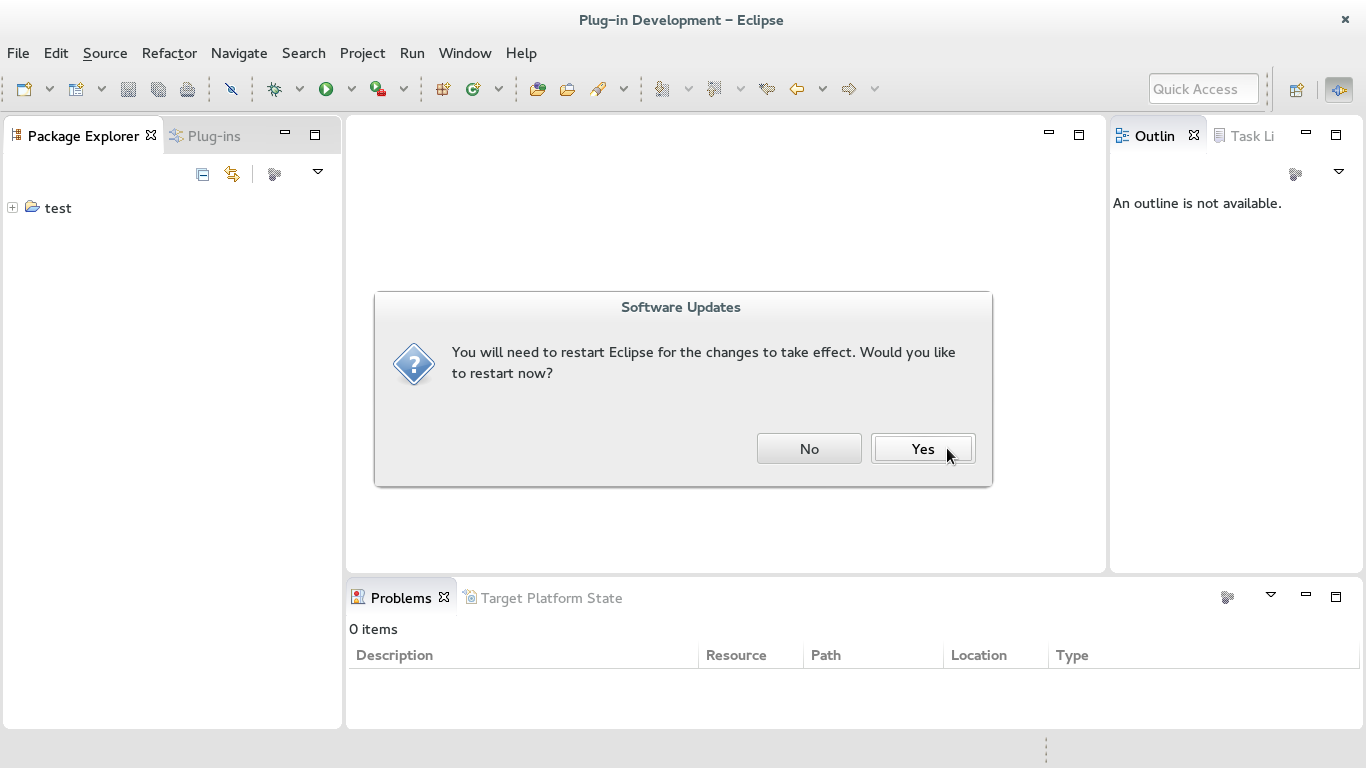1366x768 pixels.
Task: Toggle Link with Editor in Package Explorer
Action: click(x=232, y=174)
